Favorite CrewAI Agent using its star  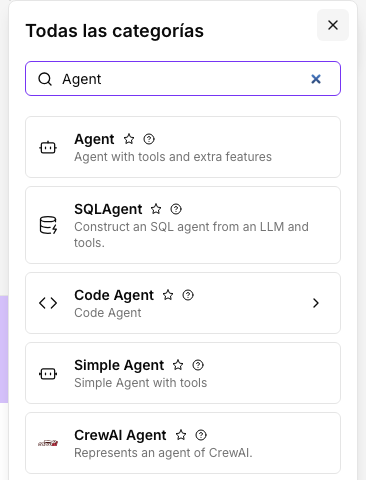pos(181,435)
